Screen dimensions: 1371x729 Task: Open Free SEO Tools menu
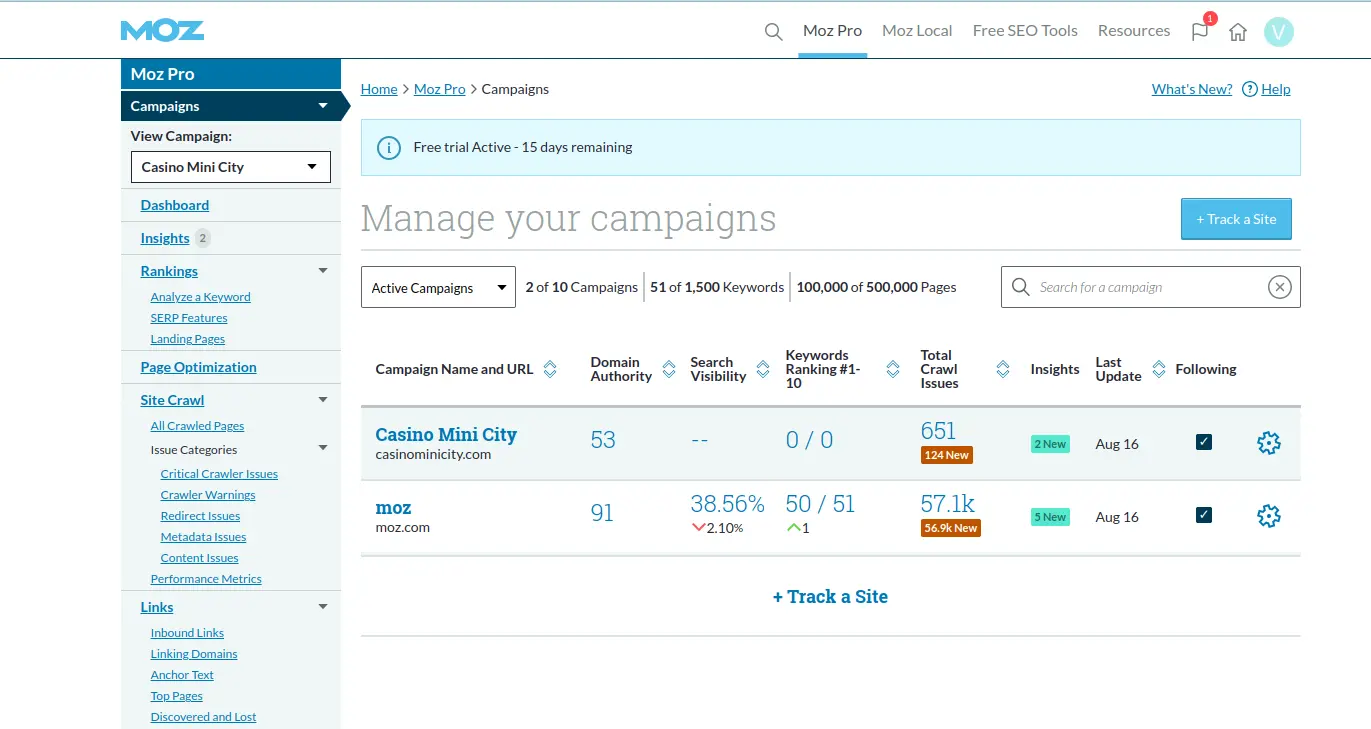coord(1025,31)
